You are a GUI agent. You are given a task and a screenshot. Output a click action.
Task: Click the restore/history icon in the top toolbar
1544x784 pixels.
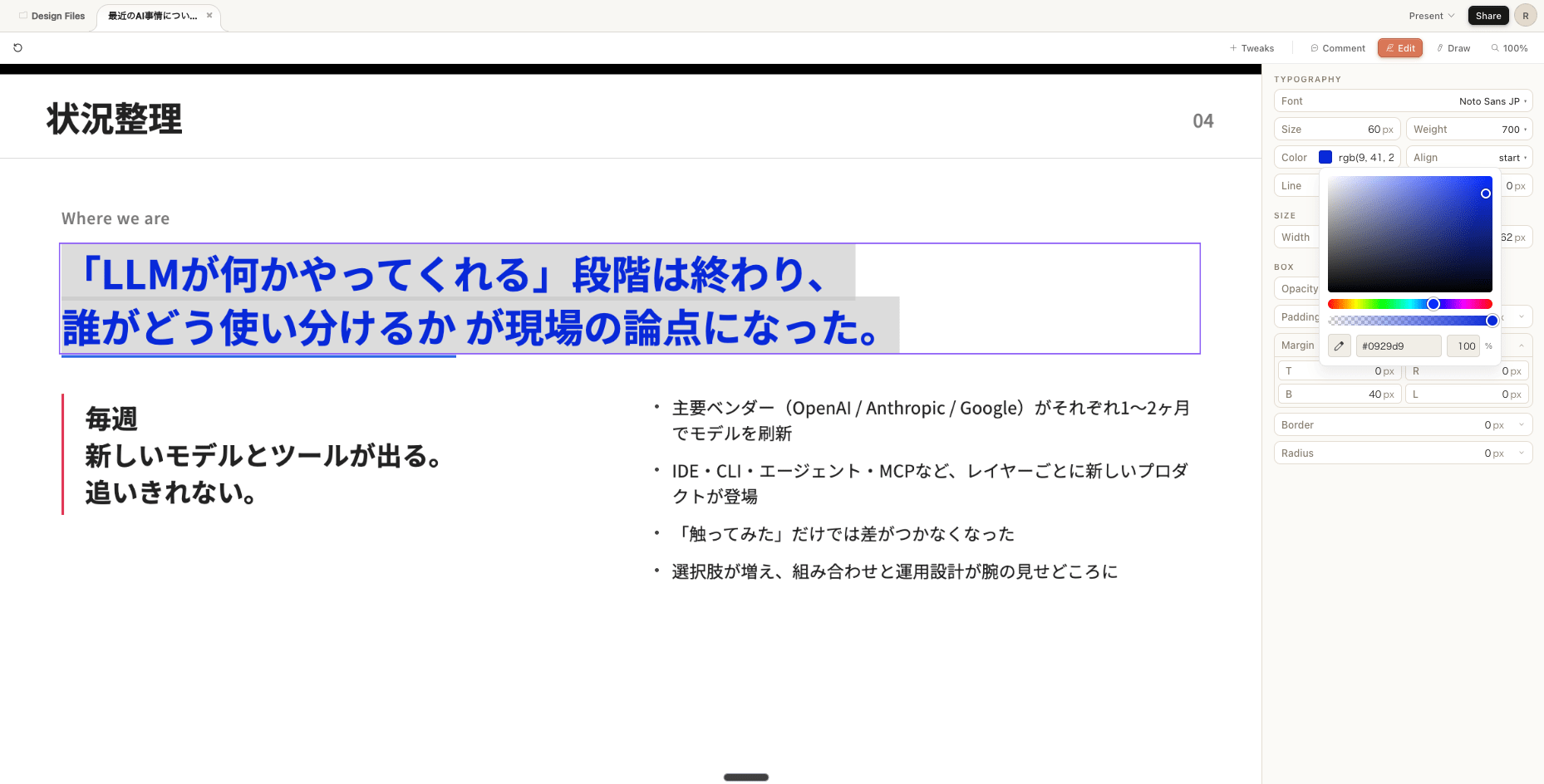point(17,47)
